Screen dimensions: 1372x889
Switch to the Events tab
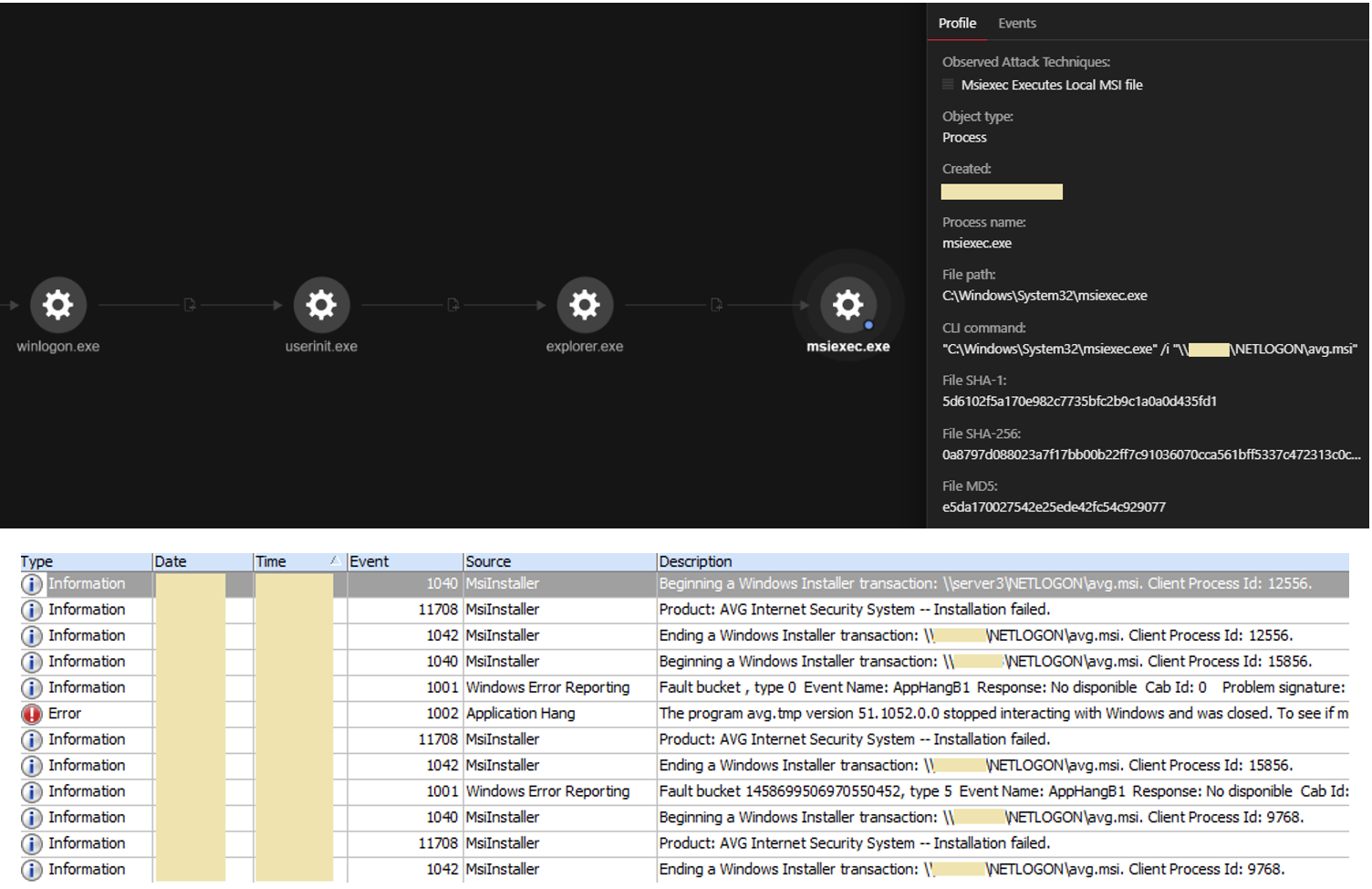[x=1016, y=24]
